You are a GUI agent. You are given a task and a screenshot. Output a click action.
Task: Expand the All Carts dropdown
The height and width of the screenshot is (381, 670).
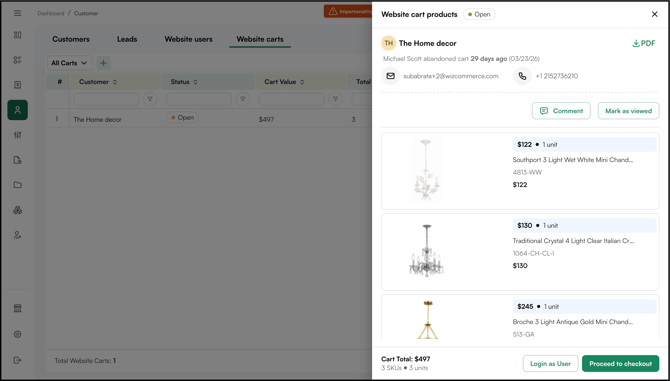[69, 63]
